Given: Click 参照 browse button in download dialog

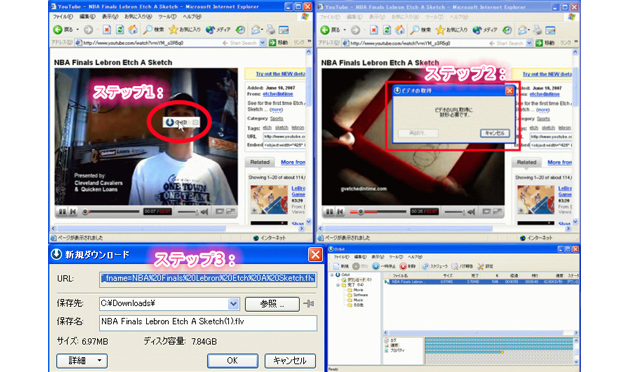Looking at the screenshot, I should point(272,304).
